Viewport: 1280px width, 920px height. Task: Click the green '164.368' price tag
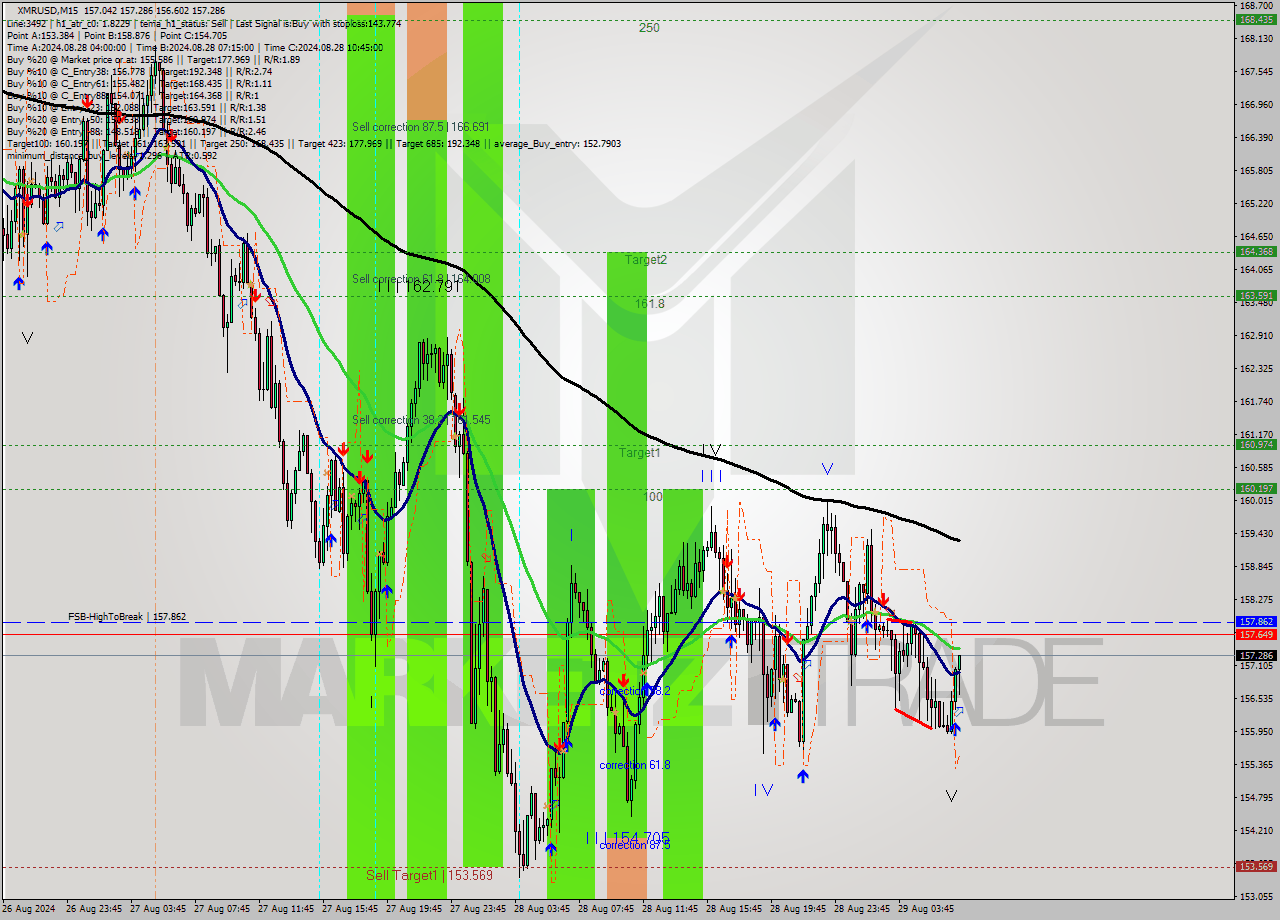pyautogui.click(x=1256, y=251)
